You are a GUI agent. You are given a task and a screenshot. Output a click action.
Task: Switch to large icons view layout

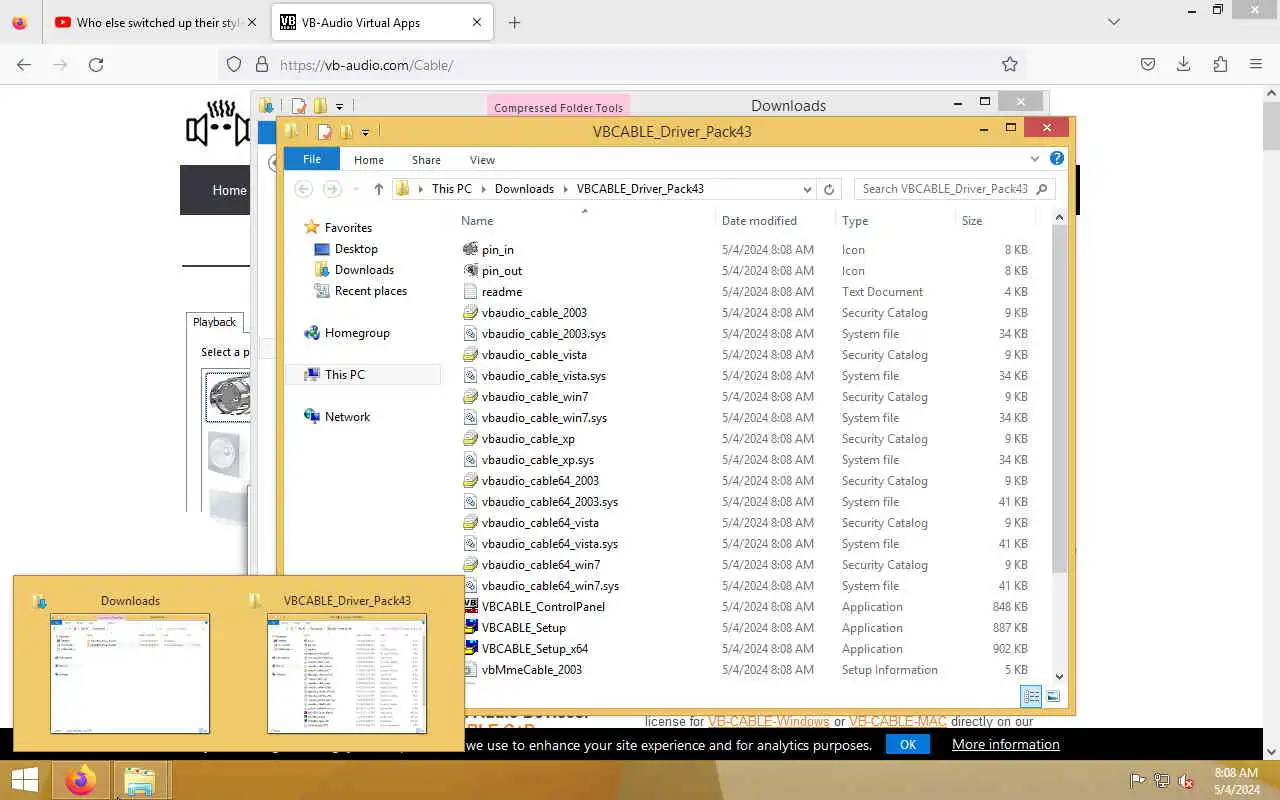(1053, 696)
